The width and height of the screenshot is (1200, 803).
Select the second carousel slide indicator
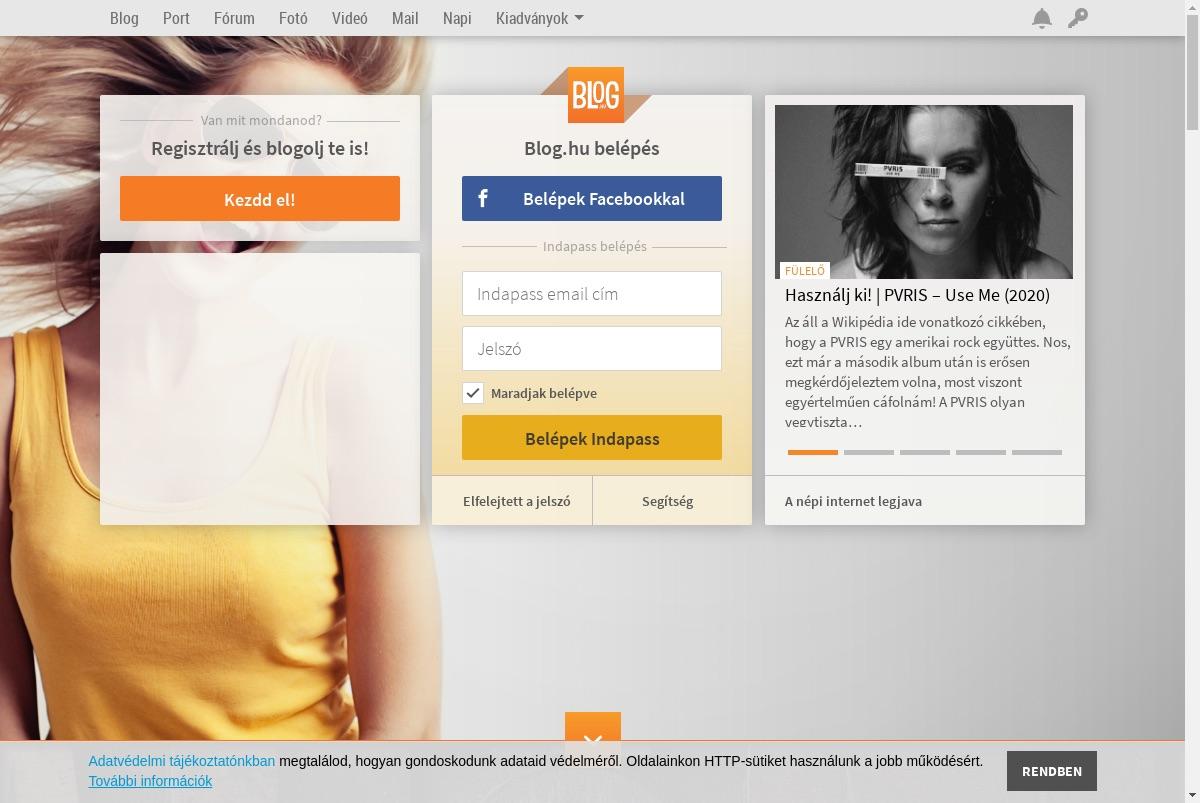click(869, 452)
